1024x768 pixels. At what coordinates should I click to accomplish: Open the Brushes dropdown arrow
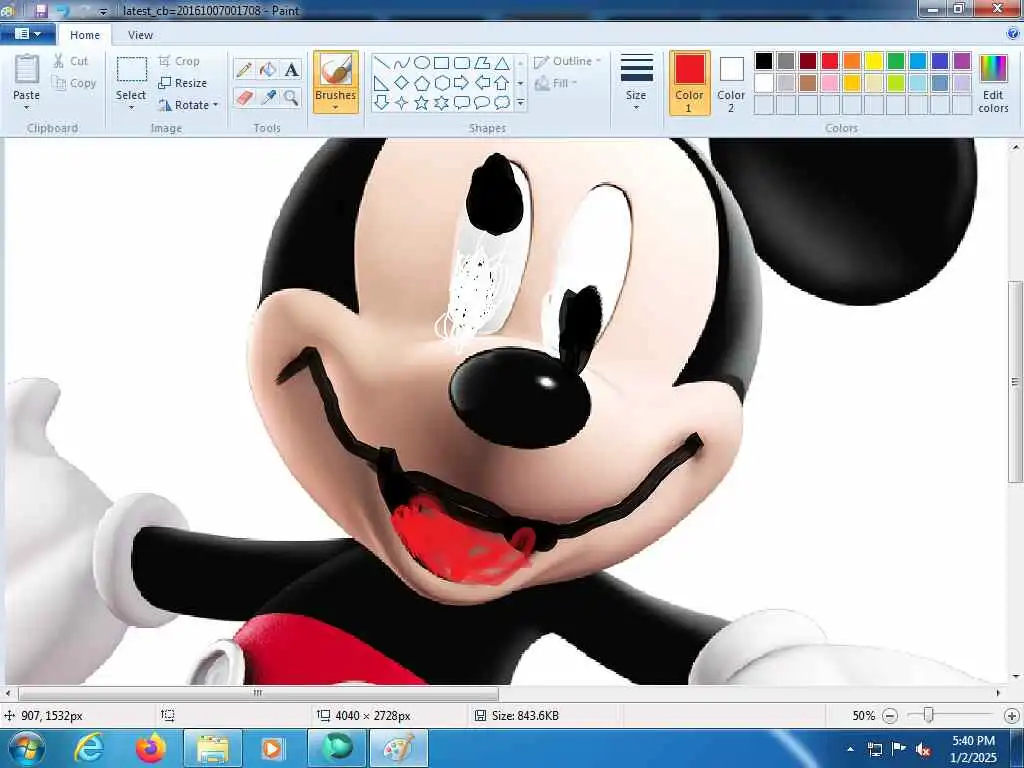click(x=336, y=107)
